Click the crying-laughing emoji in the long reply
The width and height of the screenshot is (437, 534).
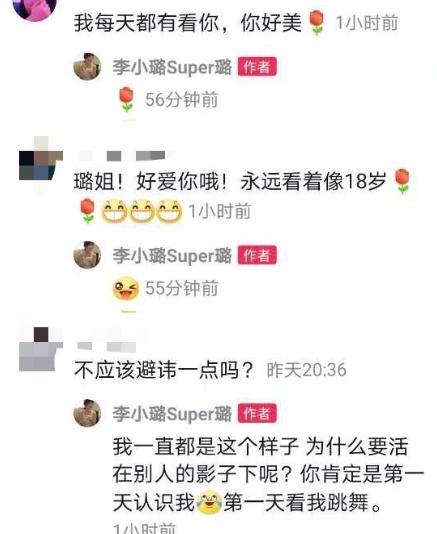[209, 502]
